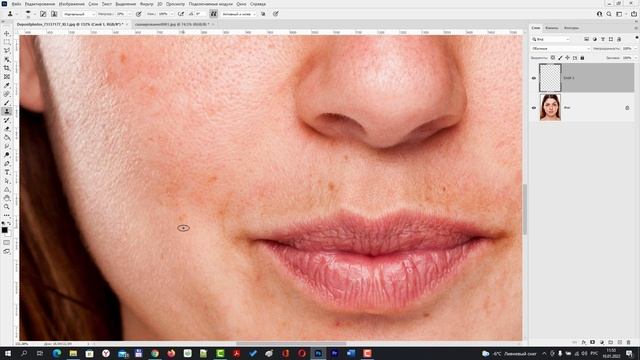Filter layers by adjustment layers
640x360 pixels.
point(595,39)
